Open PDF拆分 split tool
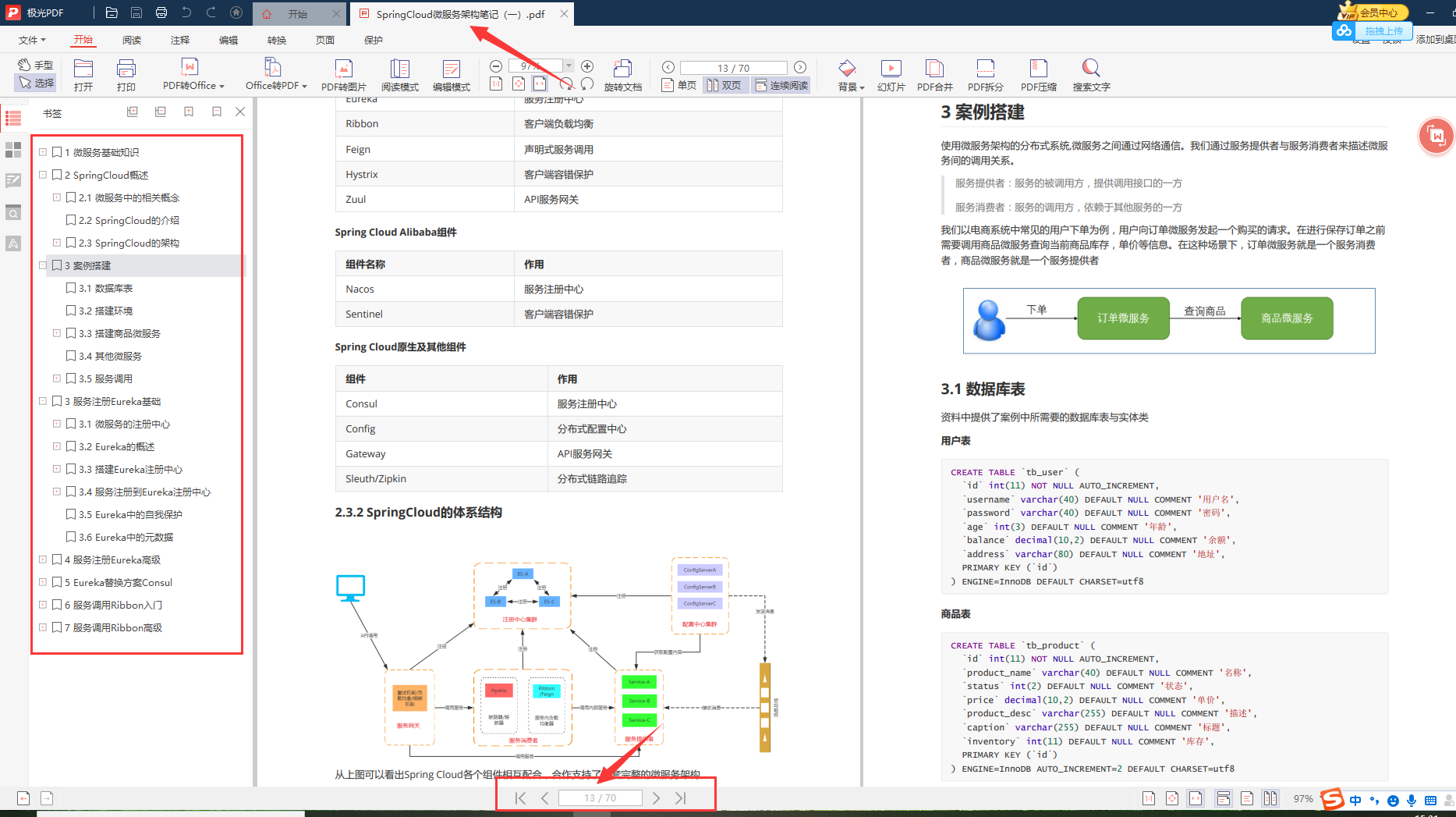The image size is (1456, 817). 986,76
